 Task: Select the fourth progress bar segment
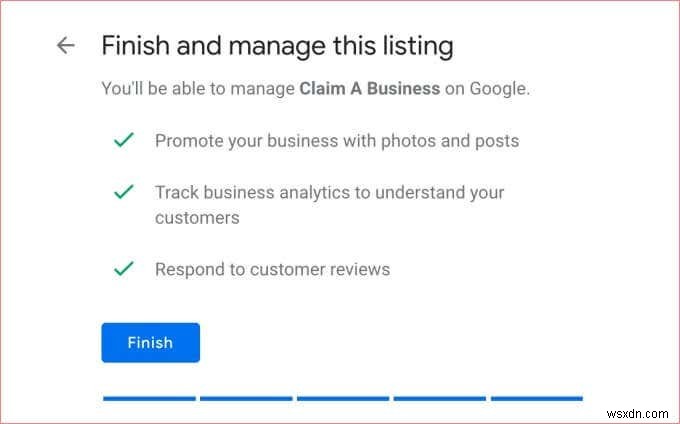click(439, 398)
